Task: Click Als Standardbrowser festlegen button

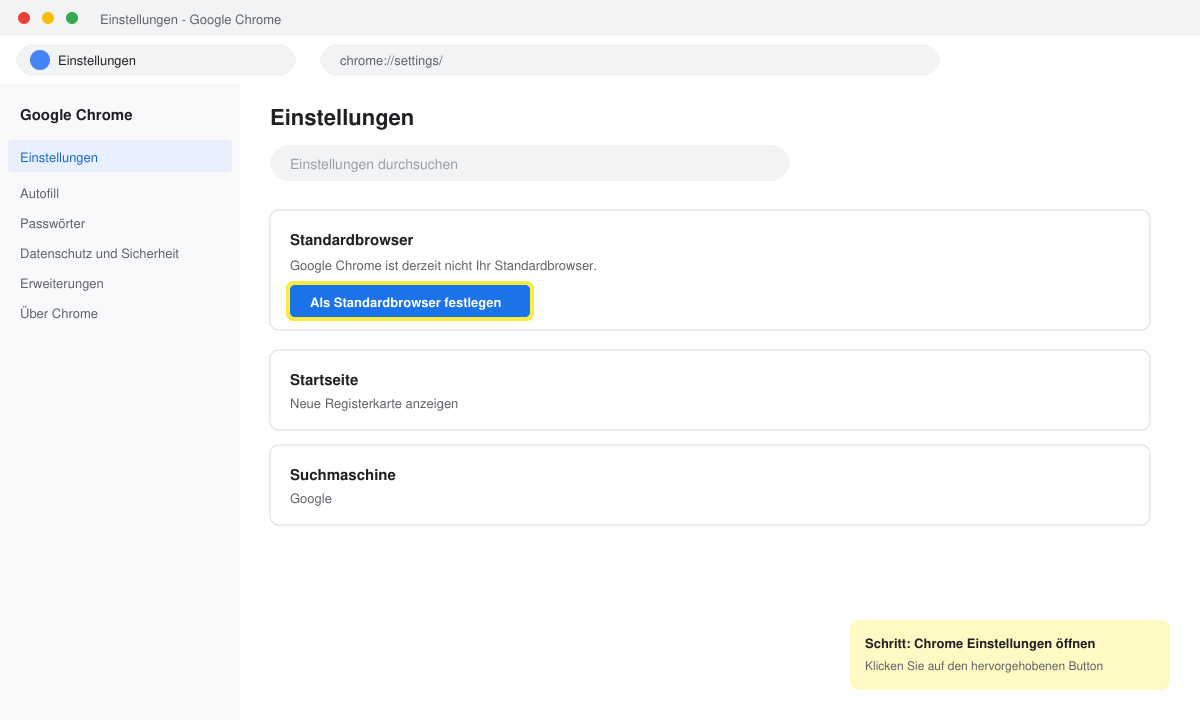Action: [410, 302]
